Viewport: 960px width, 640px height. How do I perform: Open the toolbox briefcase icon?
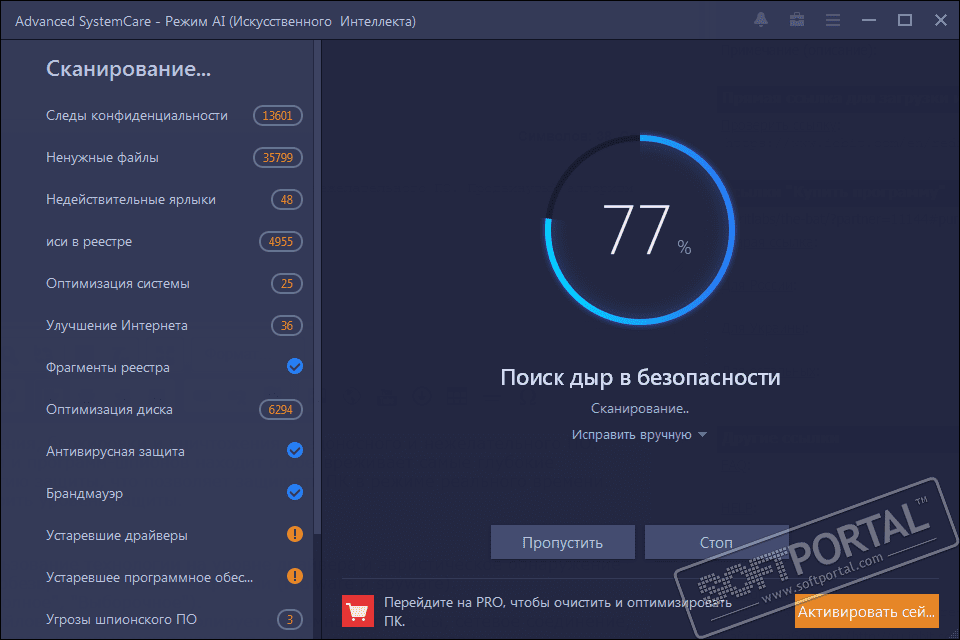coord(797,20)
